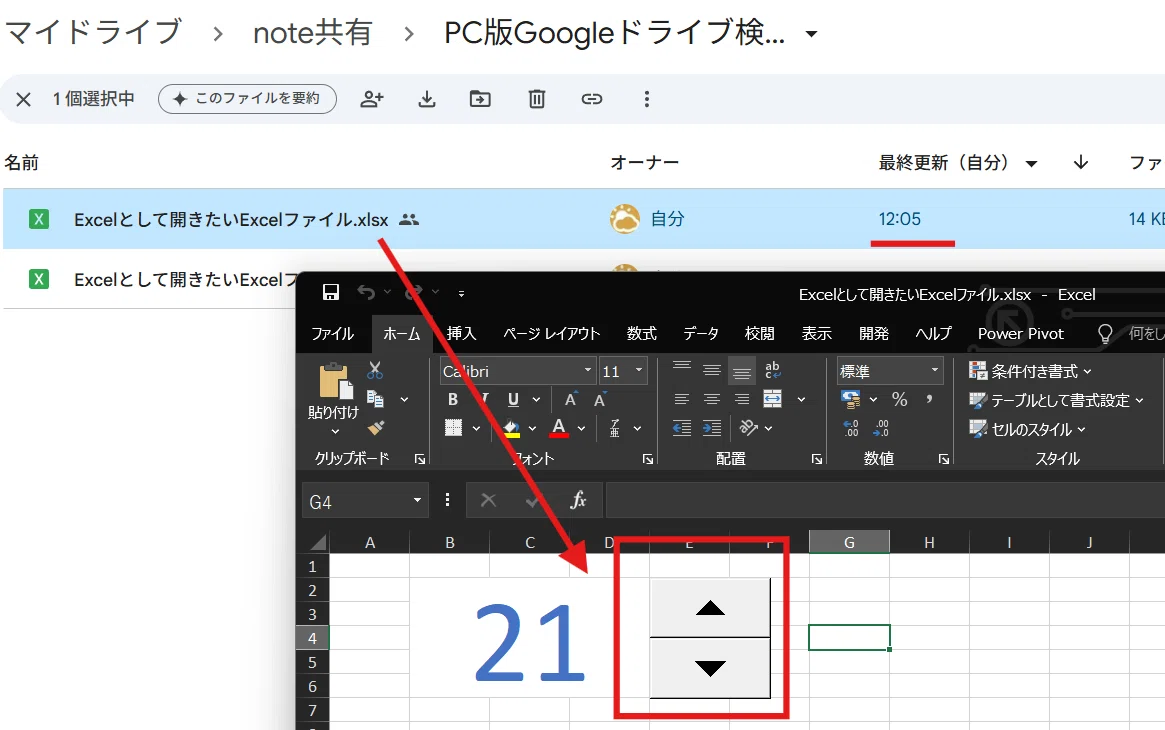Open the insert function fx dialog
Image resolution: width=1165 pixels, height=730 pixels.
[x=578, y=501]
